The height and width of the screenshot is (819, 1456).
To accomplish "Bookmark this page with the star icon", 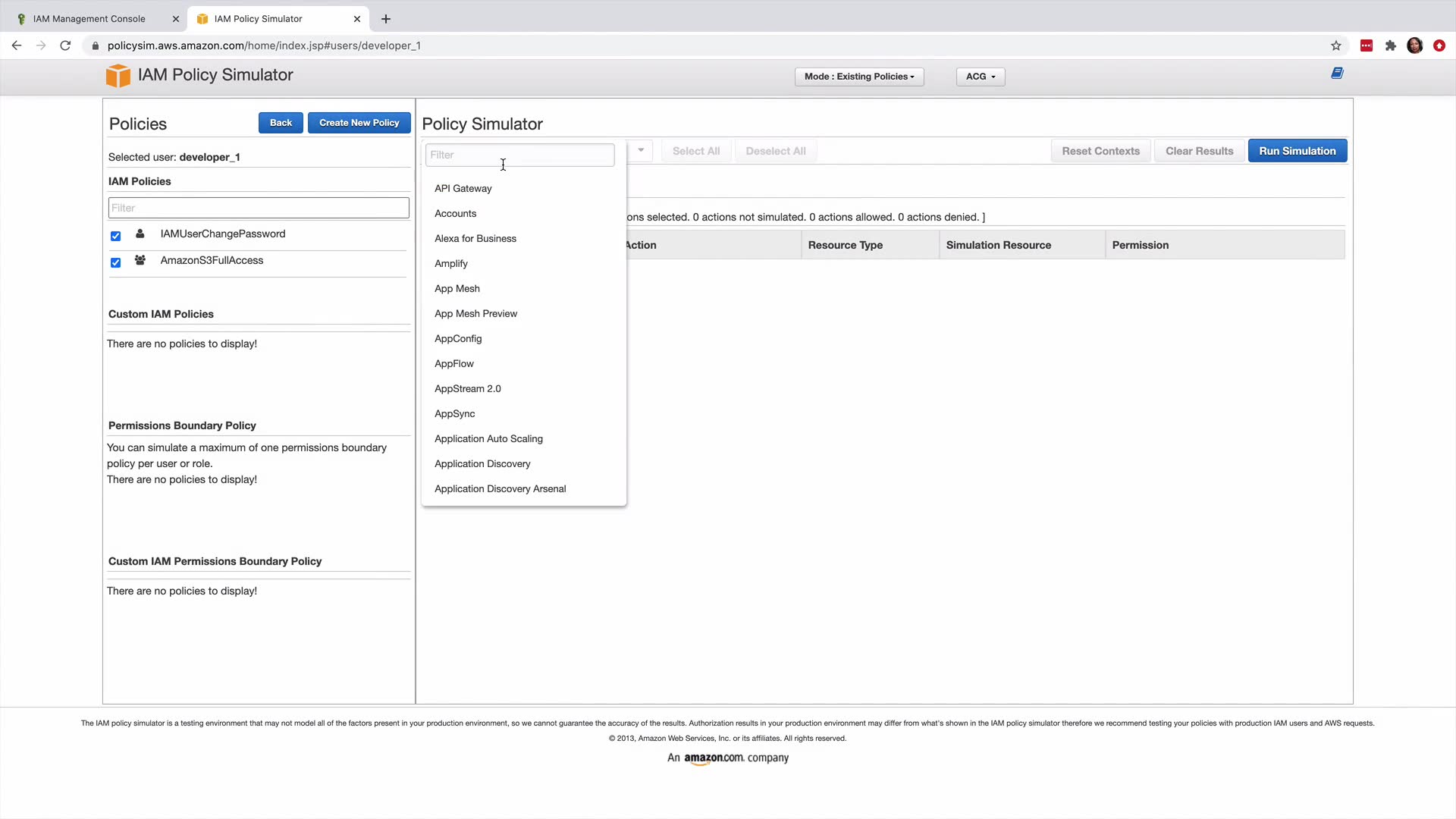I will [1335, 45].
